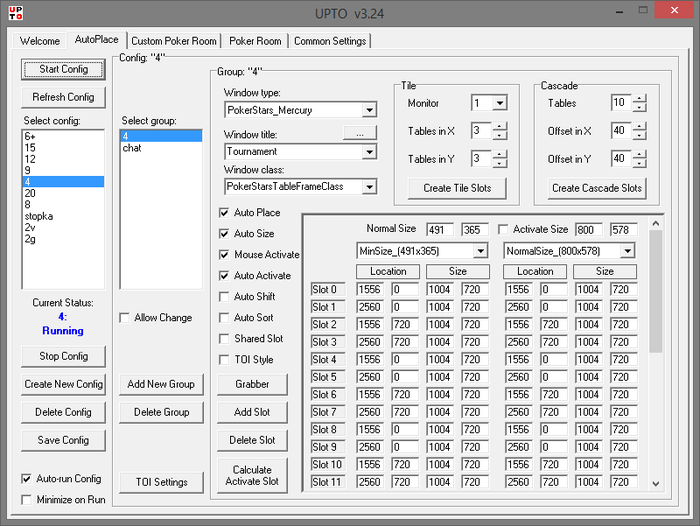The image size is (700, 526).
Task: Select the stopka config in list
Action: pyautogui.click(x=39, y=216)
